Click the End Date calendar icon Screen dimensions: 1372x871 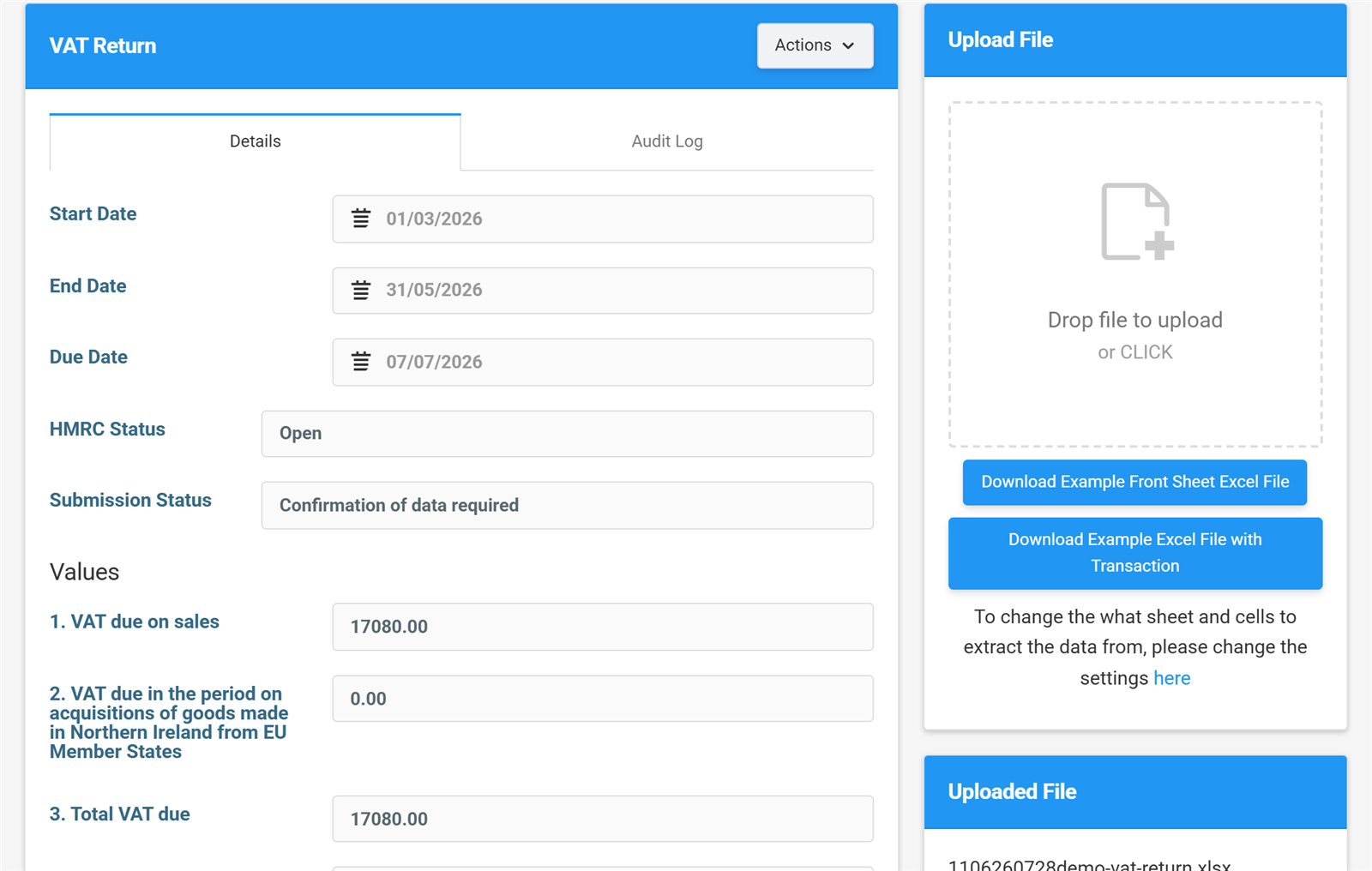point(361,290)
